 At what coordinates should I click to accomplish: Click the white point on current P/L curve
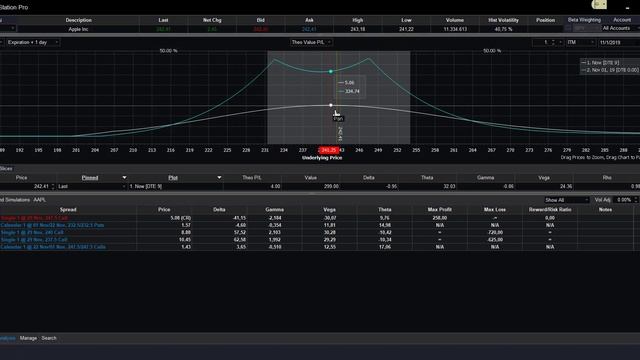331,105
